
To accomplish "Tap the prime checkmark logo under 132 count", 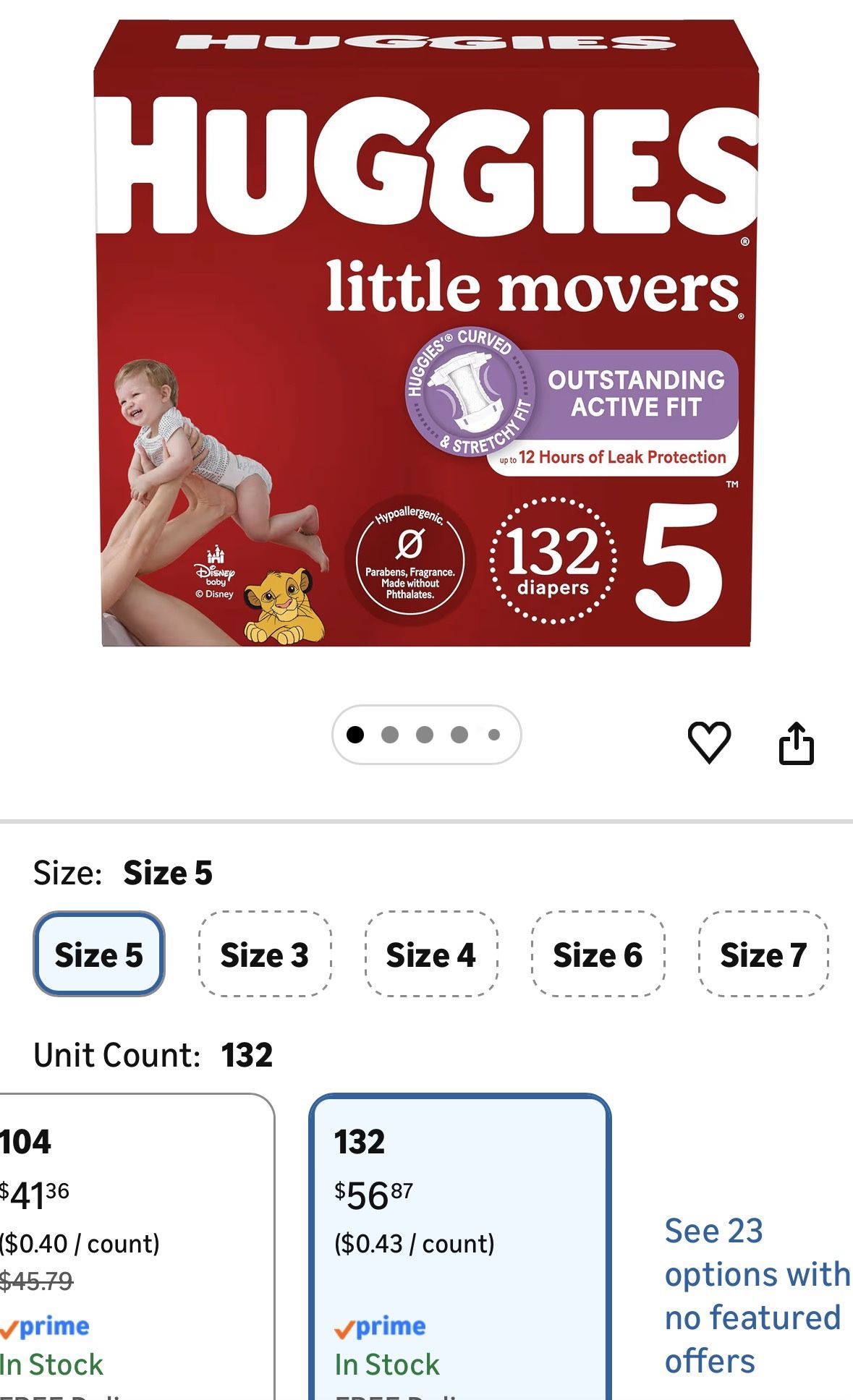I will 381,1326.
